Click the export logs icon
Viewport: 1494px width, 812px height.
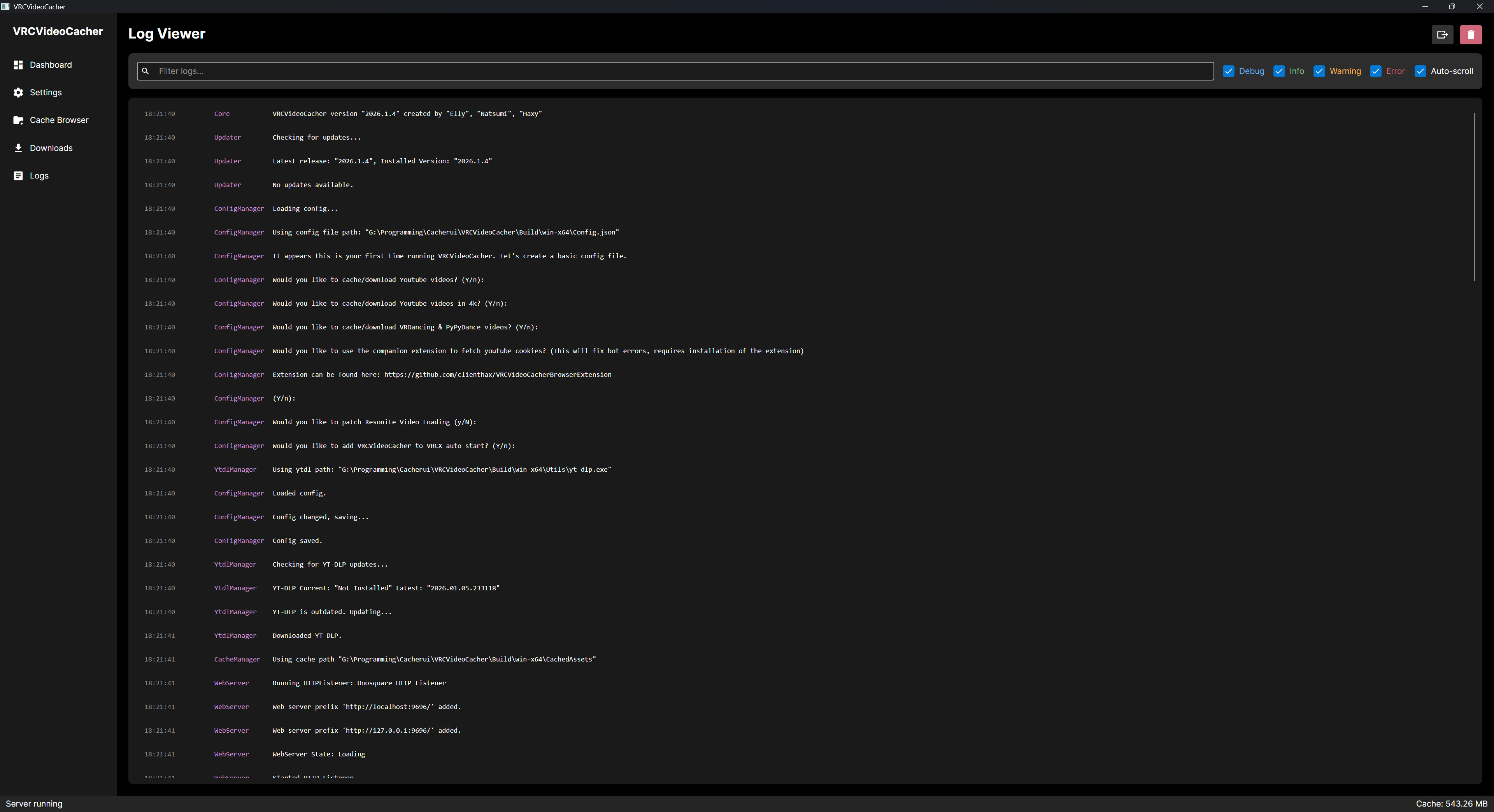click(1442, 35)
